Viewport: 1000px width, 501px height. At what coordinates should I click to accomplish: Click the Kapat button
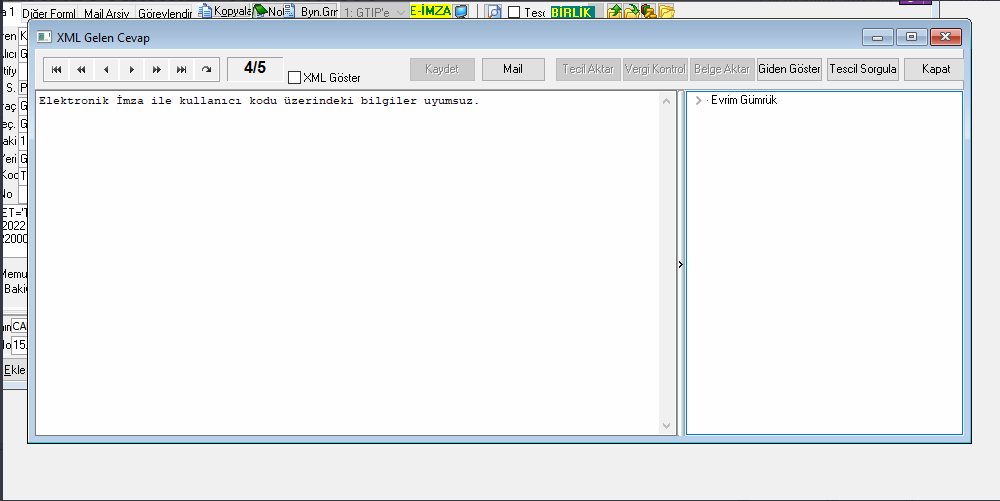[x=936, y=69]
